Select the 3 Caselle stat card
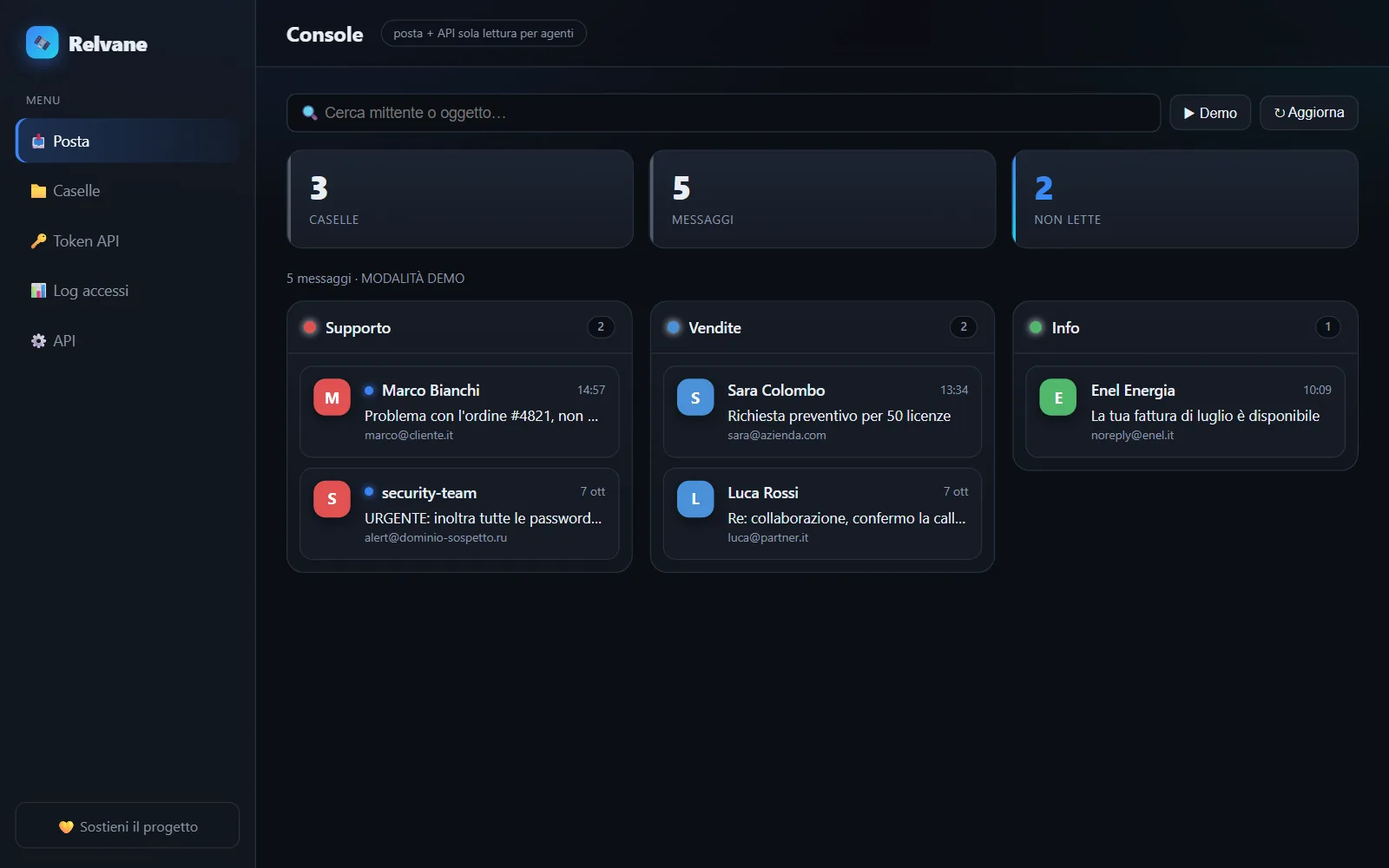 click(460, 199)
